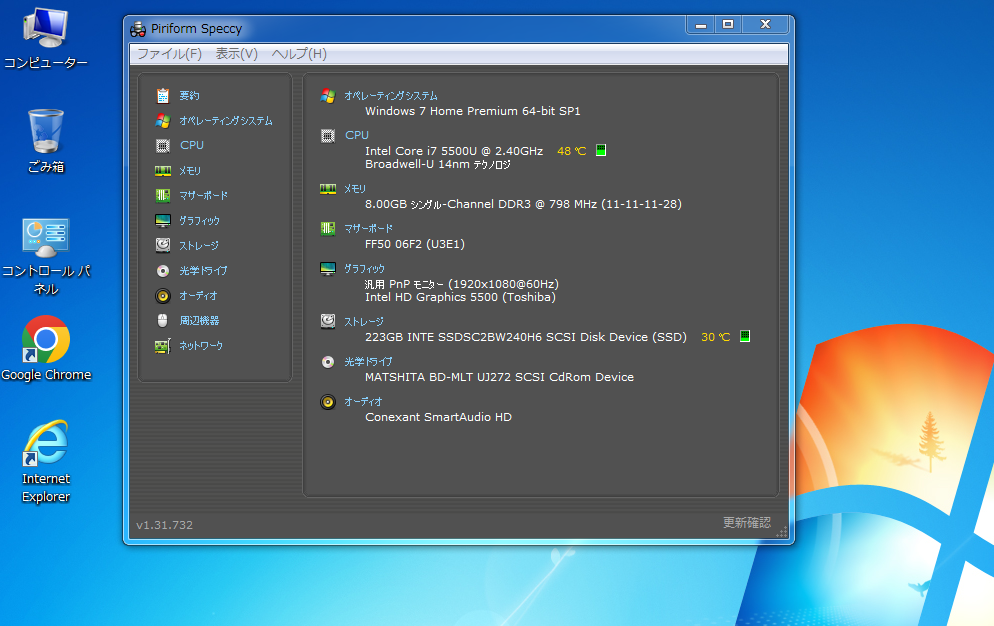Go to the 要約 section label

pyautogui.click(x=189, y=96)
